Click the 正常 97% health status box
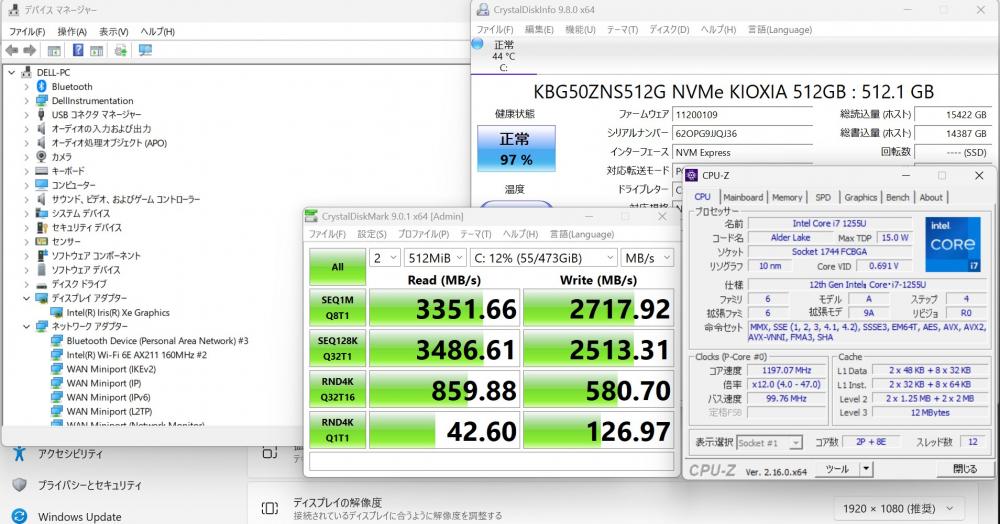The image size is (1000, 524). [516, 149]
